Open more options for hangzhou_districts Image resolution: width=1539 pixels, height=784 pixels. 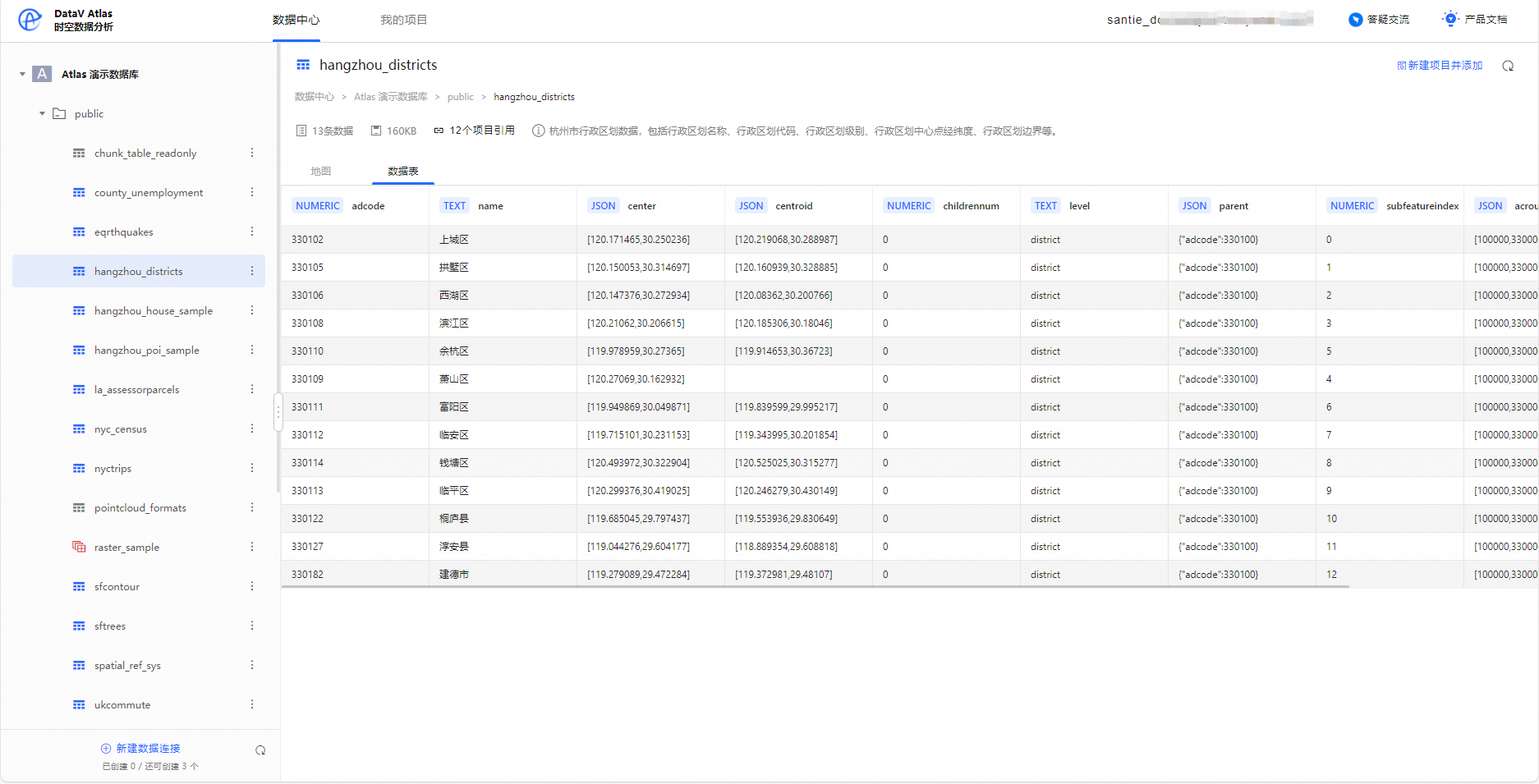252,271
